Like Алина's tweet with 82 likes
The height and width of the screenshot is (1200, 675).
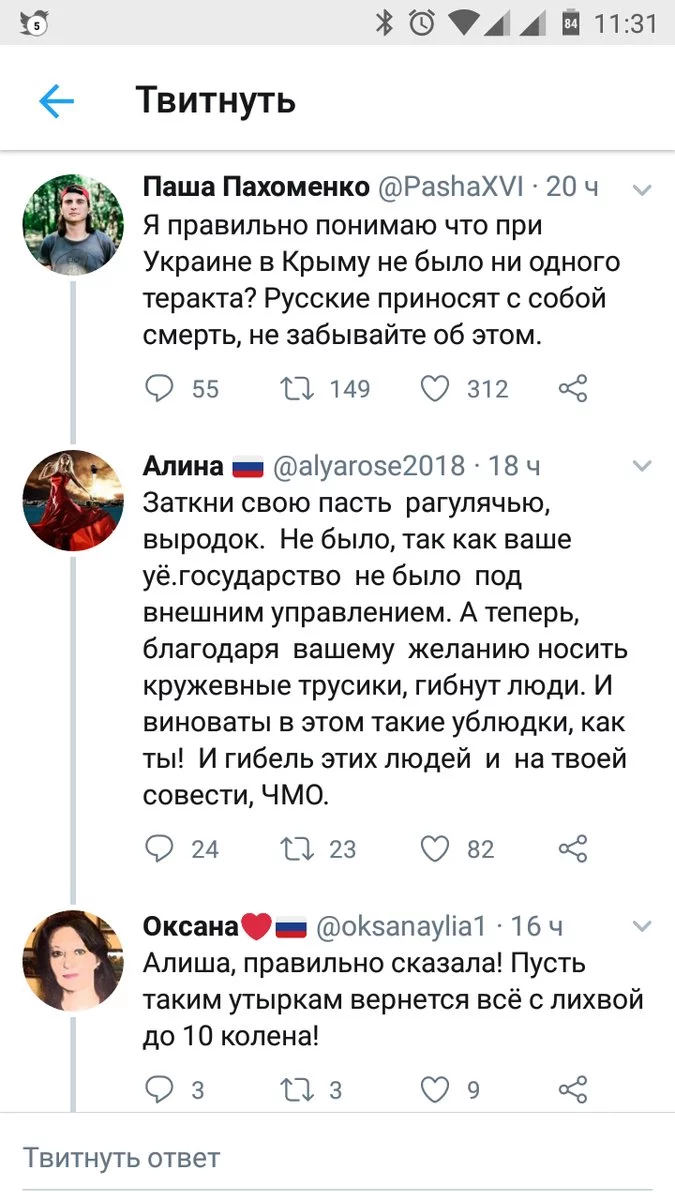[x=434, y=849]
